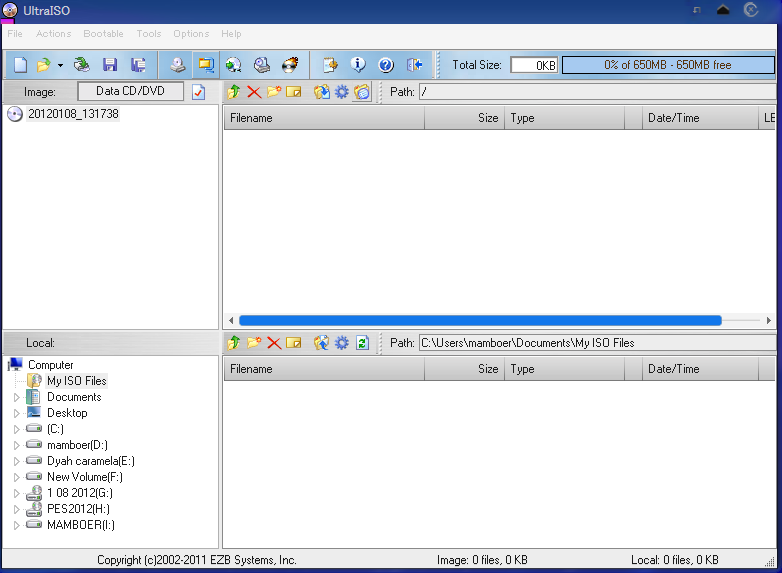Click the local Path field with My ISO Files
The width and height of the screenshot is (782, 573).
(x=597, y=343)
